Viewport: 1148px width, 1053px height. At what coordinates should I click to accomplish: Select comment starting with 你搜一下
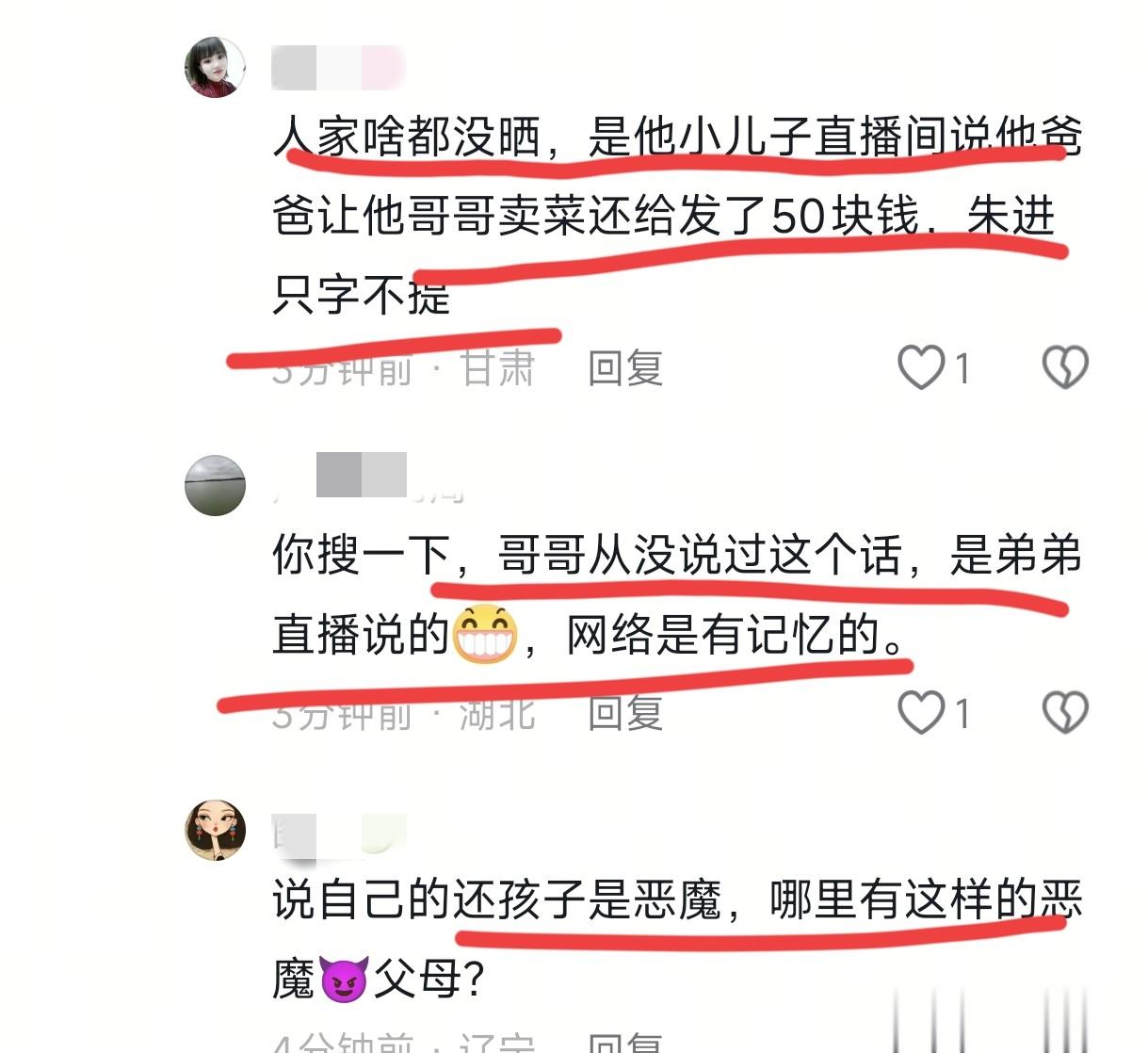coord(677,594)
